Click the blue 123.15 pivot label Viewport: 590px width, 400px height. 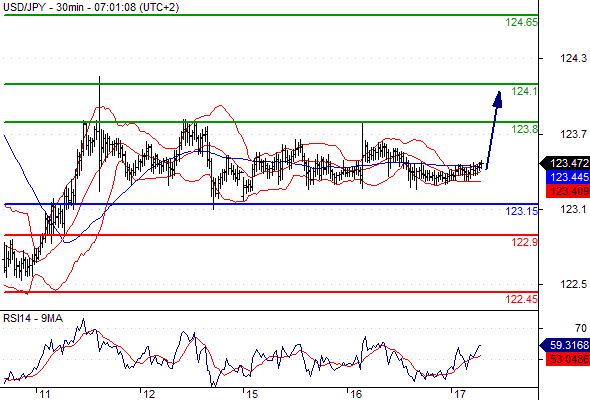522,211
